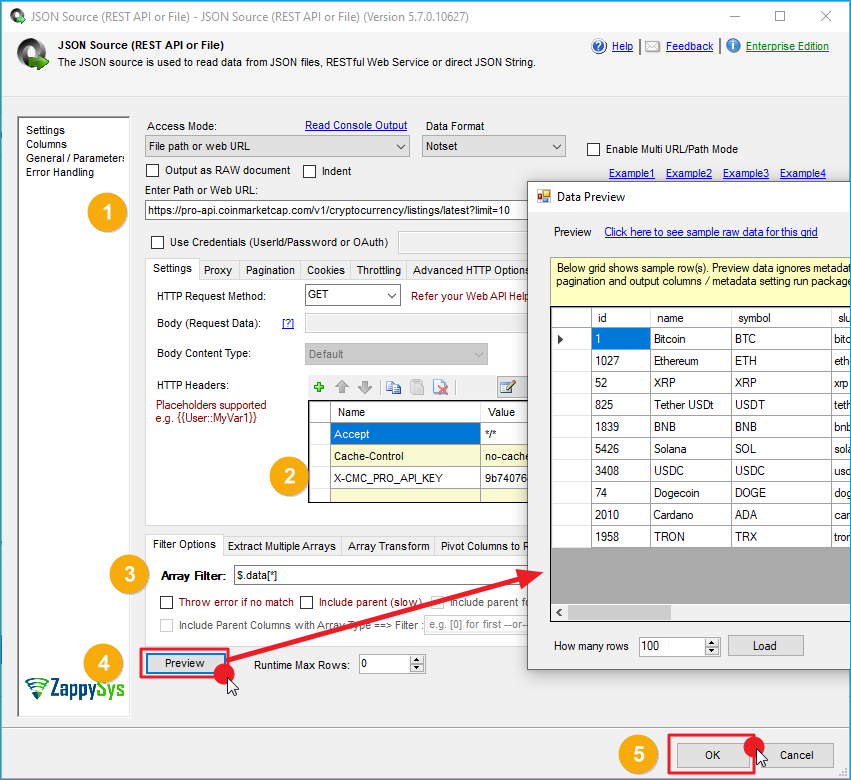Open the Access Mode dropdown

click(277, 147)
